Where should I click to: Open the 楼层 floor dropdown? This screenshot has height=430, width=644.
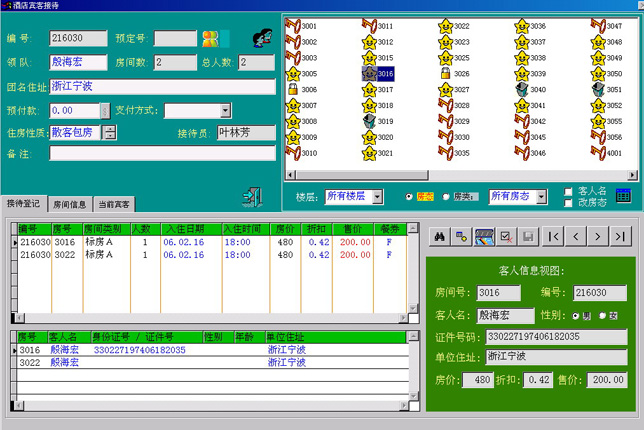pyautogui.click(x=376, y=197)
